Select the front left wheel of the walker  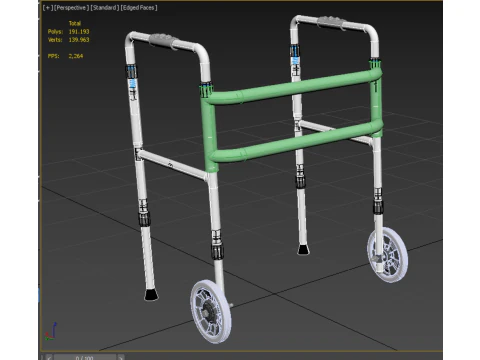point(211,312)
